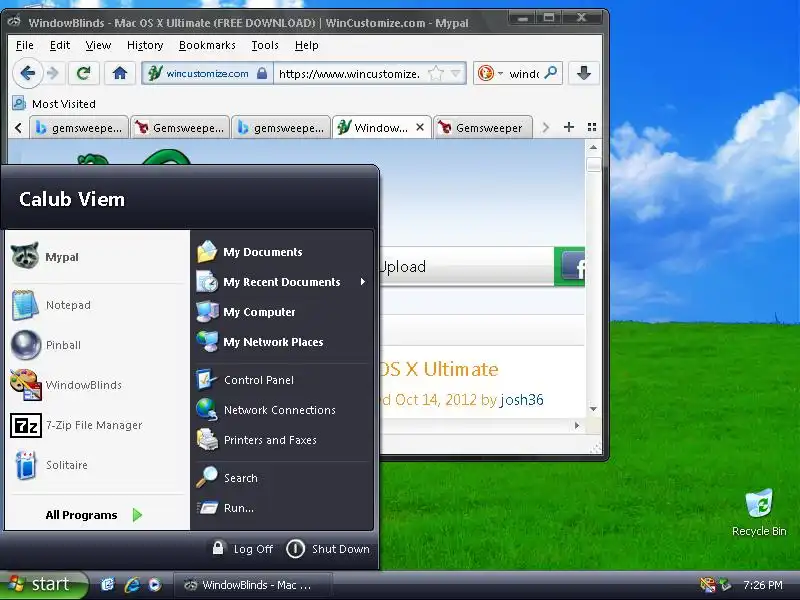Open the View menu
Viewport: 800px width, 600px height.
(98, 45)
